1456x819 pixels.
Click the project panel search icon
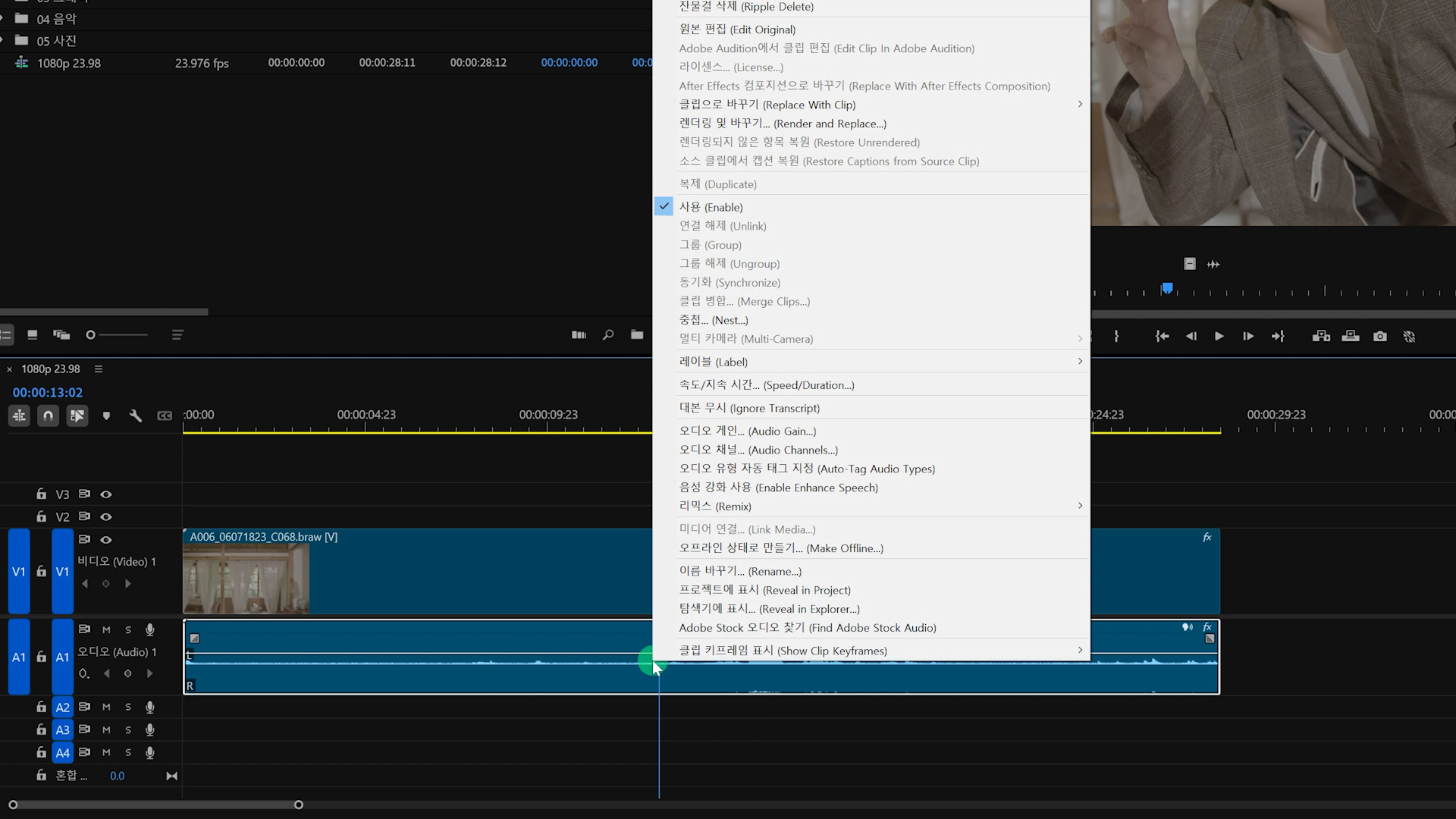pos(608,334)
